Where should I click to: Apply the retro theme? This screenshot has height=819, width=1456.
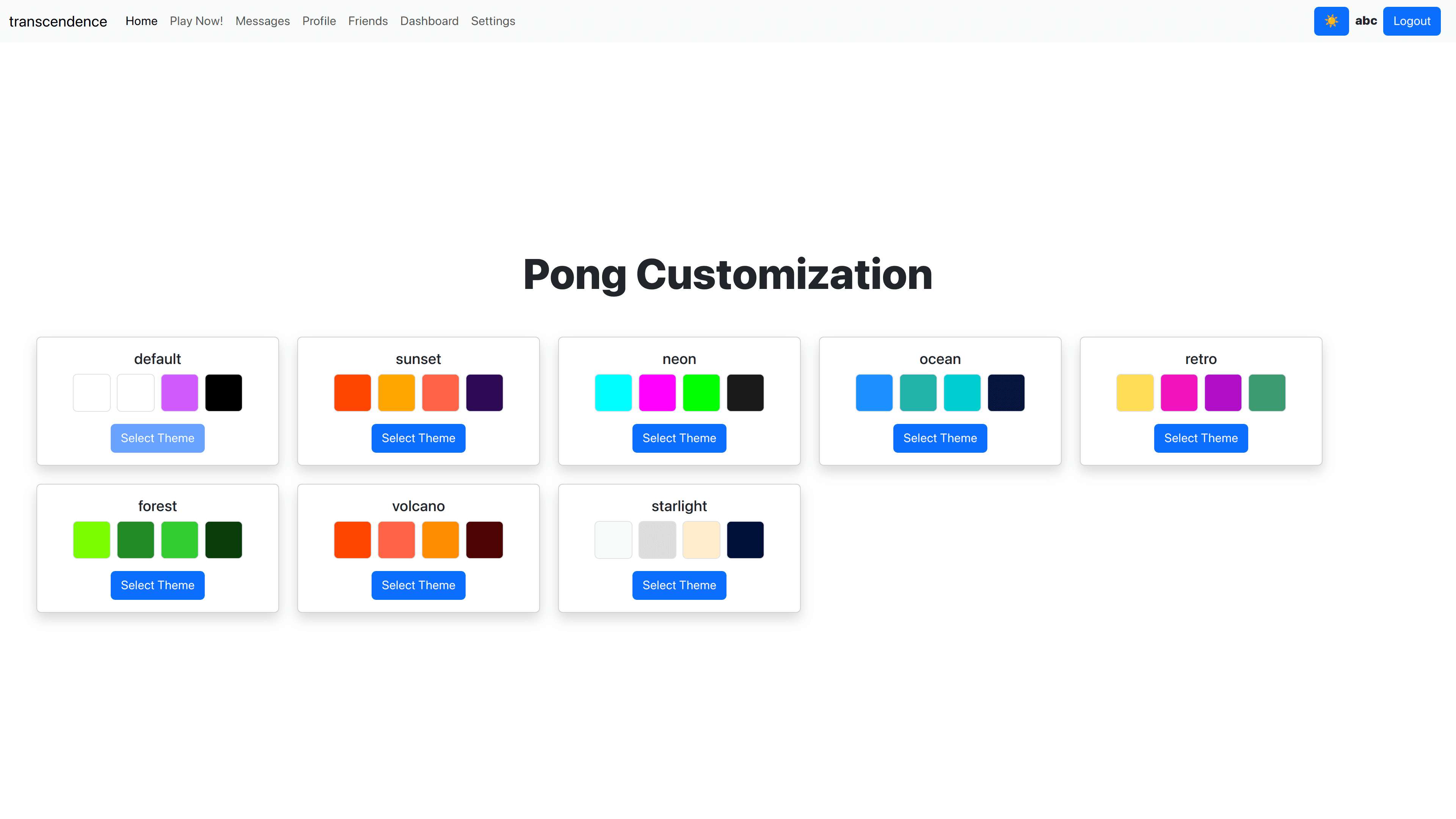(1200, 438)
